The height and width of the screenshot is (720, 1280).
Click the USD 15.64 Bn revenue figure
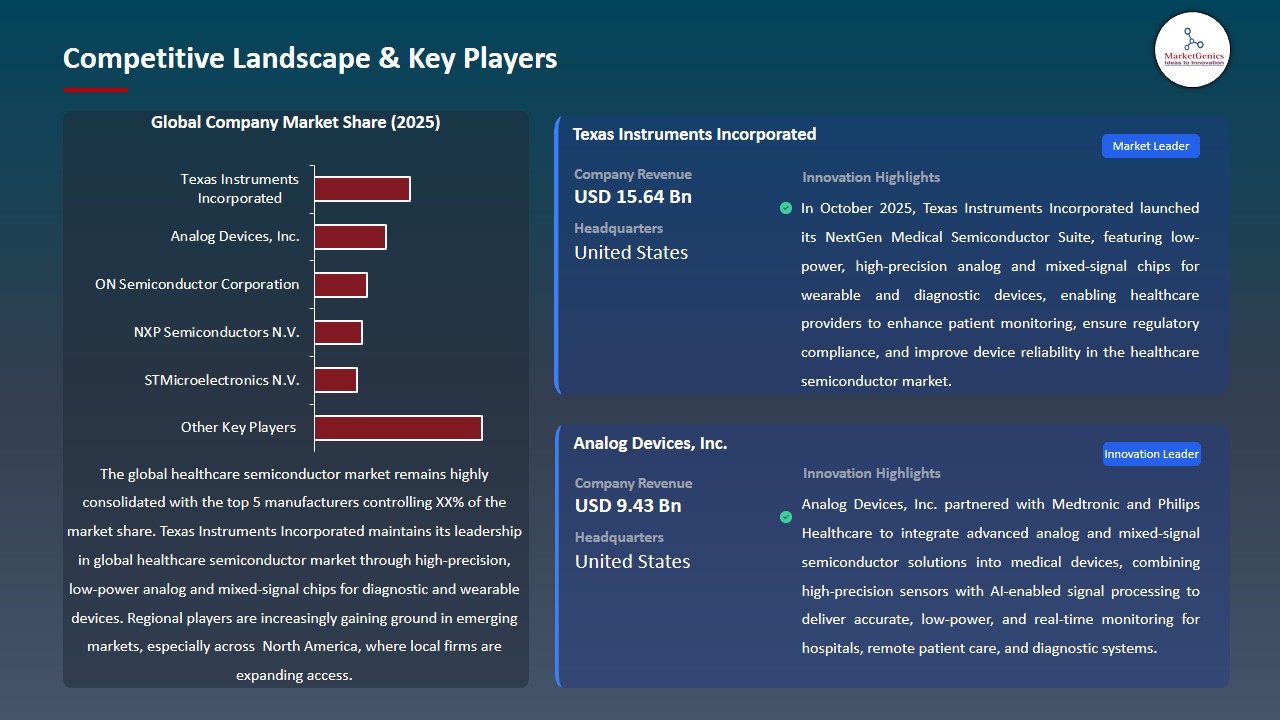coord(632,196)
